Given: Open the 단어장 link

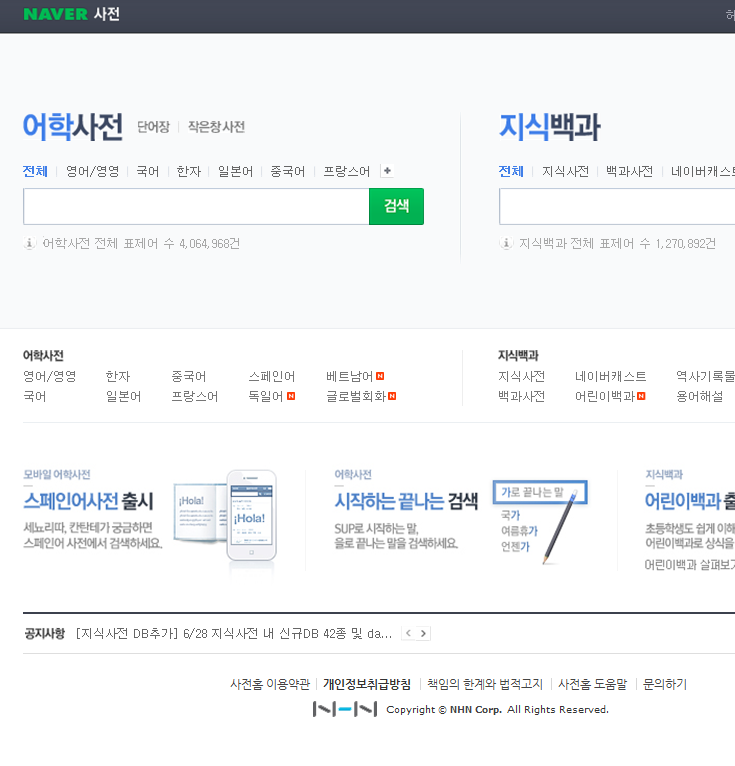Looking at the screenshot, I should pos(153,127).
